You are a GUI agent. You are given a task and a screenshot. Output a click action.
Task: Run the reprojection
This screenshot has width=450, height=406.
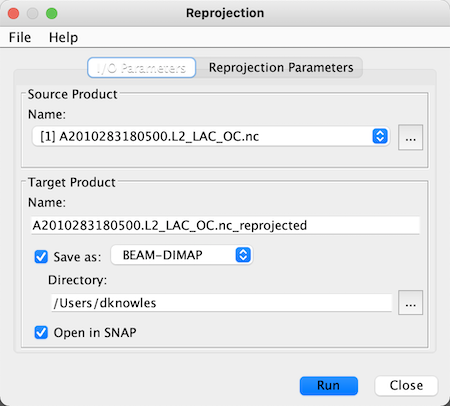pos(329,386)
